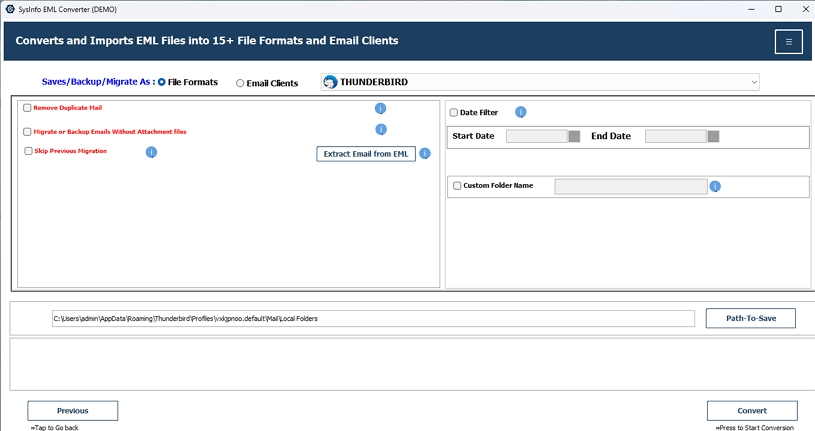Tick Skip Previous Migration checkbox

28,151
